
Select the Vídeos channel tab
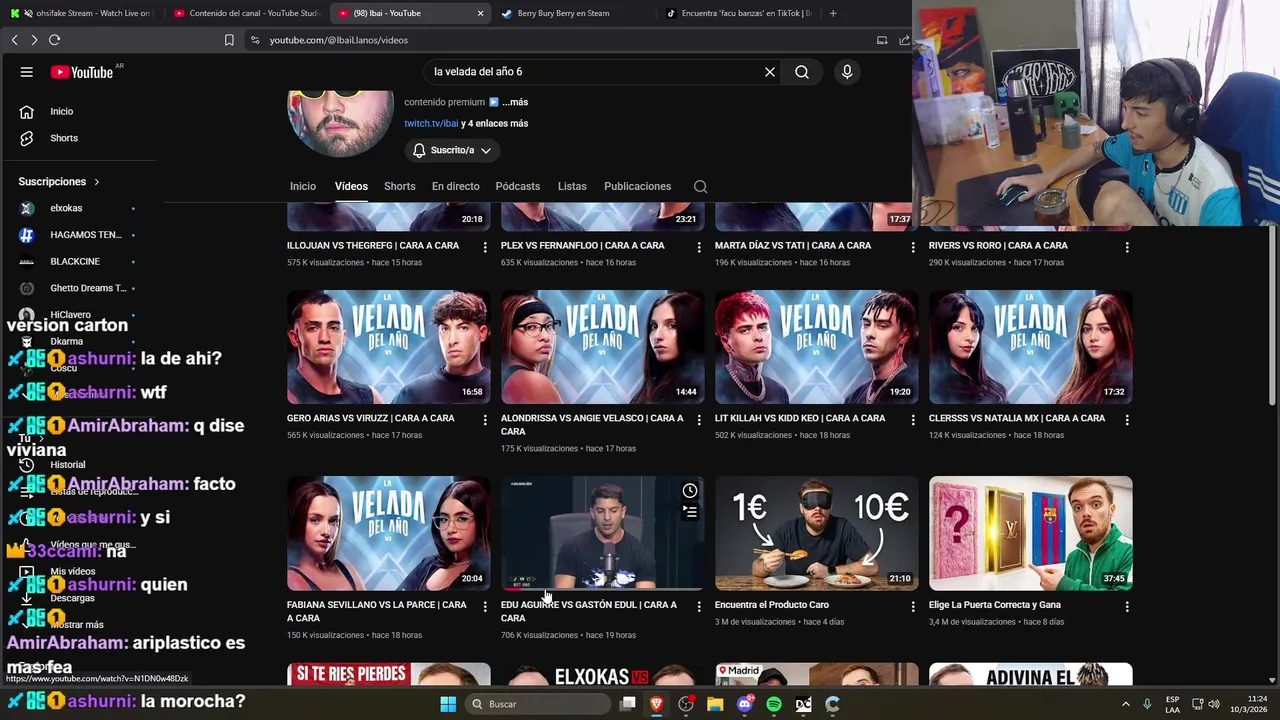click(351, 186)
